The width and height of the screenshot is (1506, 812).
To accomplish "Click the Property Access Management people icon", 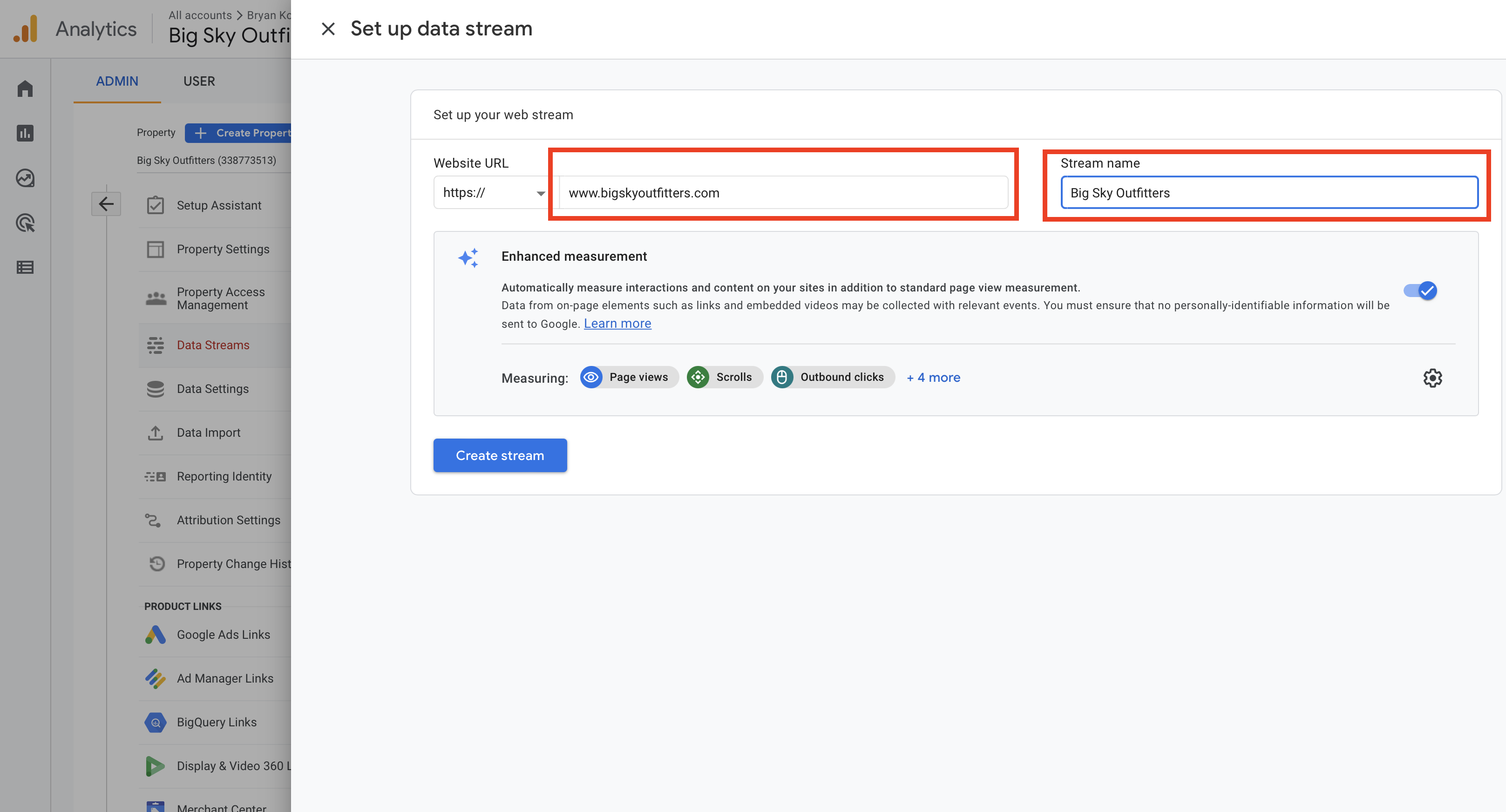I will 156,298.
